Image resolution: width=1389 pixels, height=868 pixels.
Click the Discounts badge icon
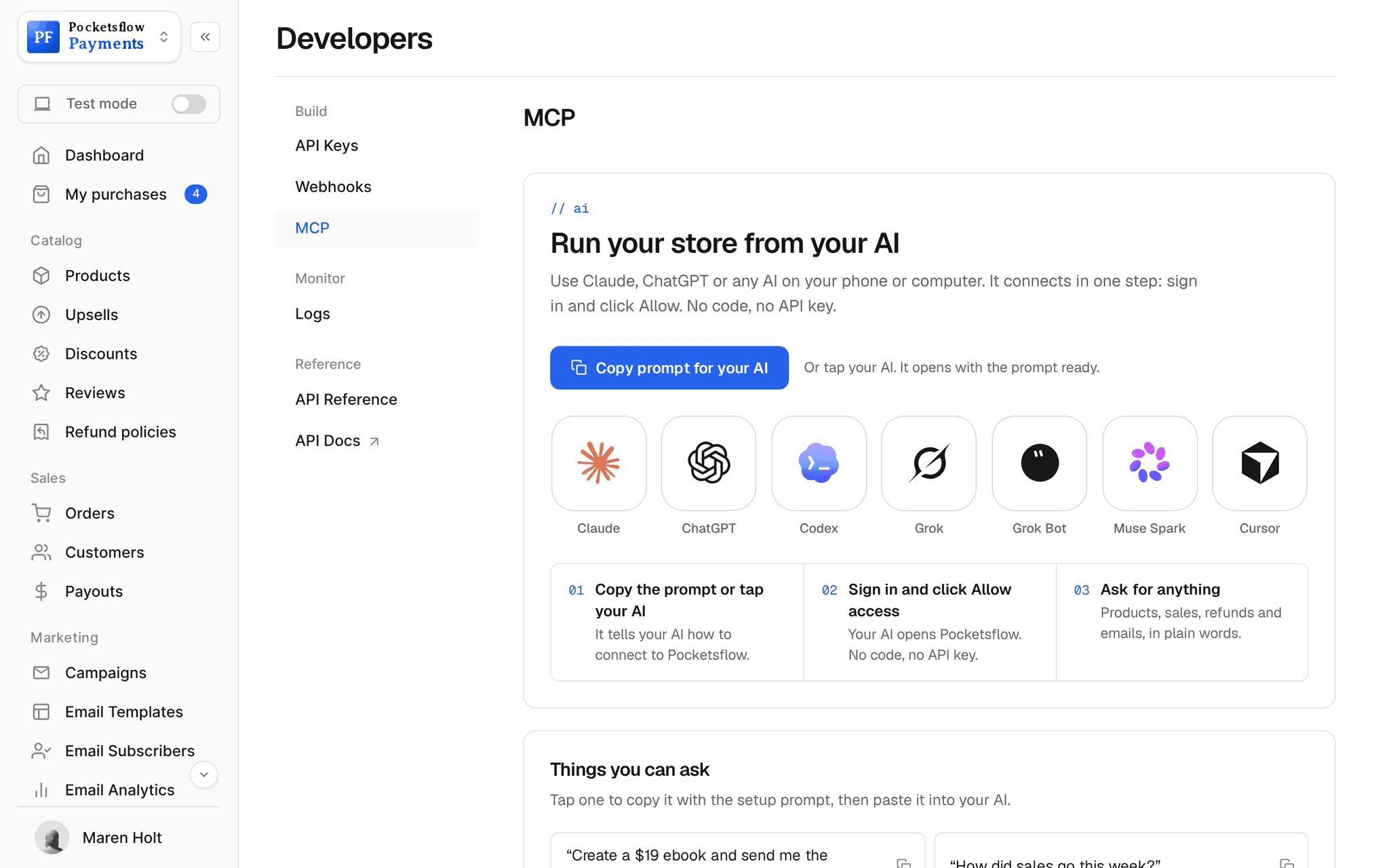pos(41,353)
